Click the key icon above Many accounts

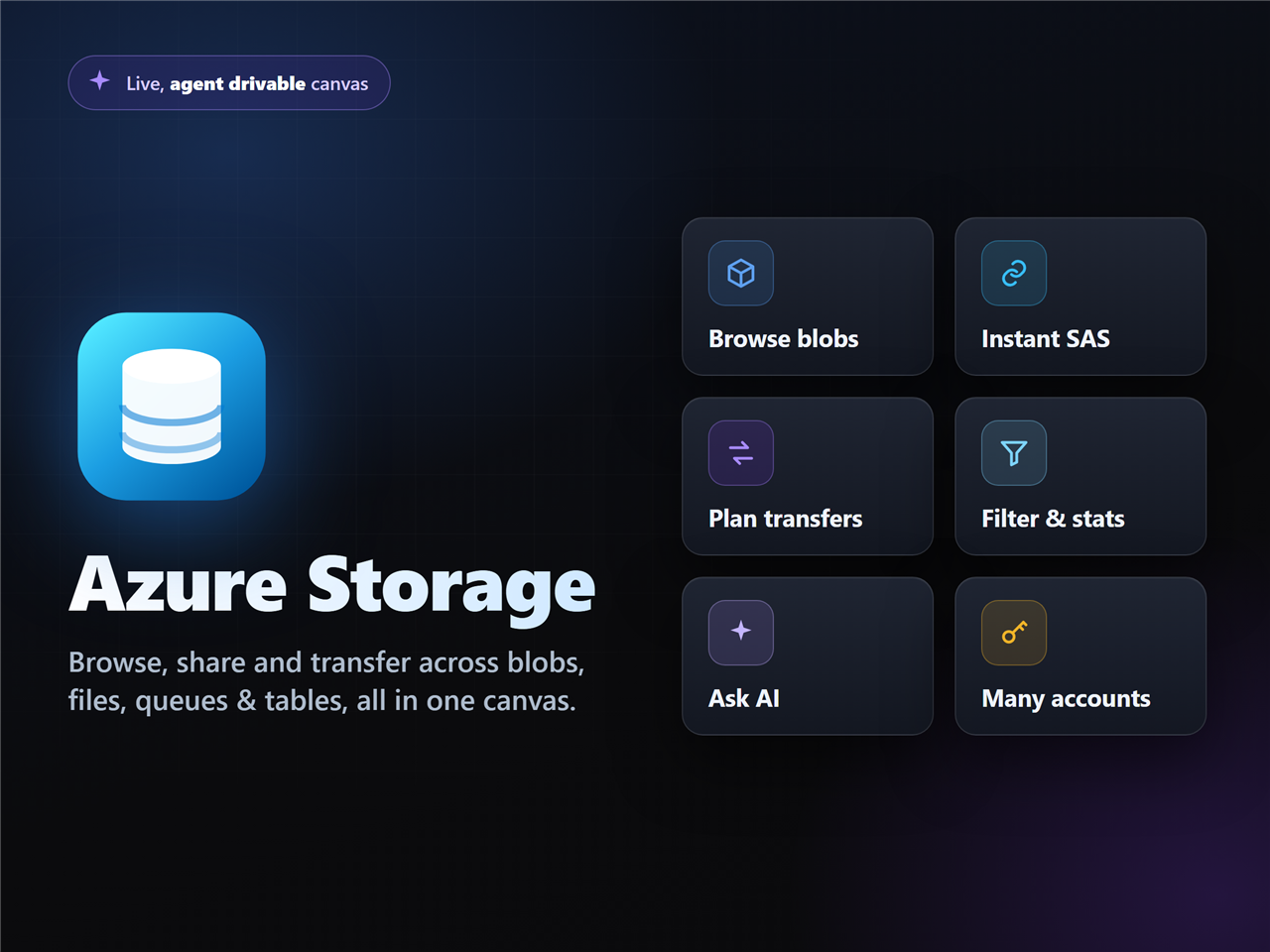(1014, 633)
